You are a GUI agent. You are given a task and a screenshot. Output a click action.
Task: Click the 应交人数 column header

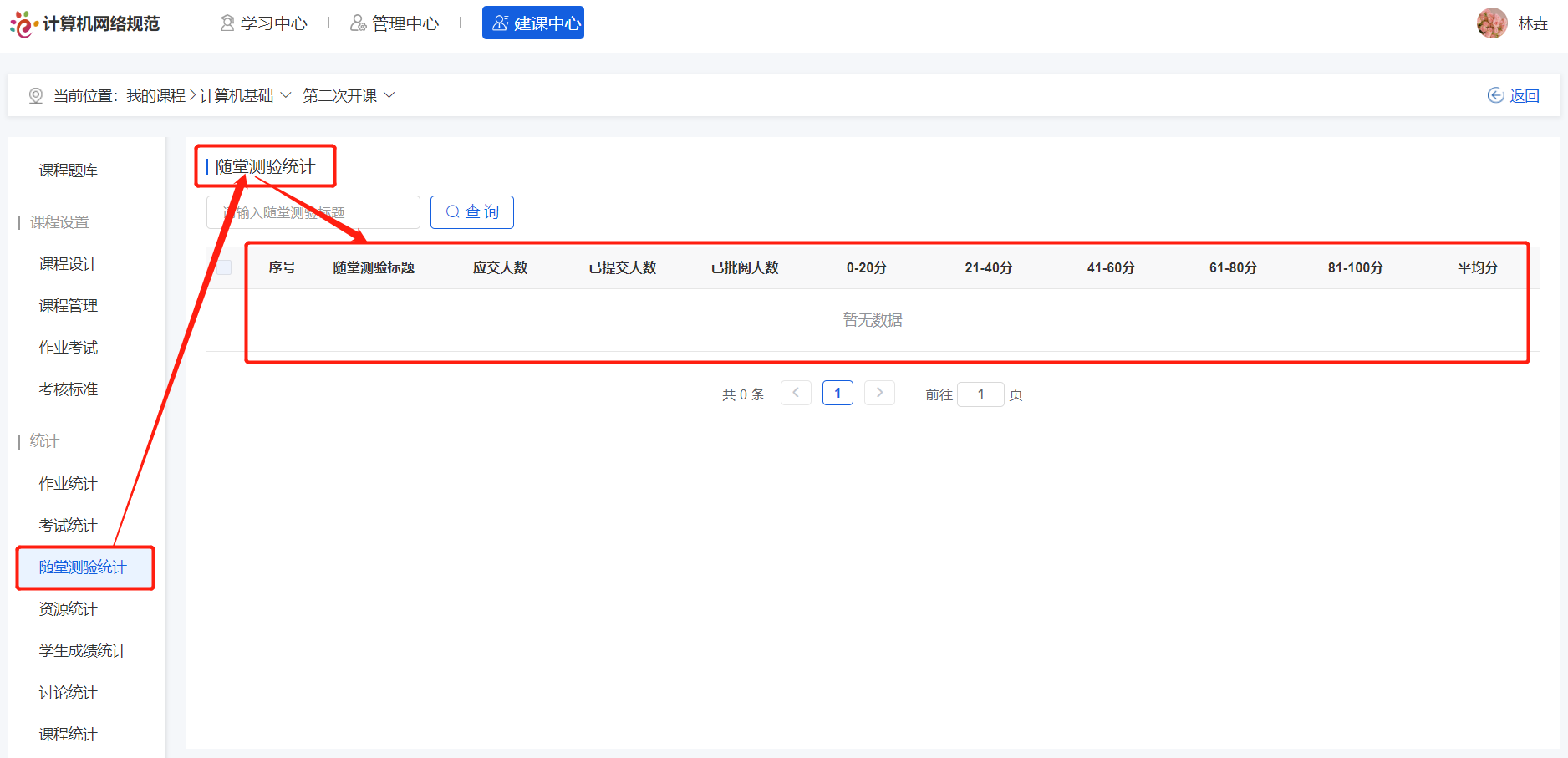click(500, 267)
